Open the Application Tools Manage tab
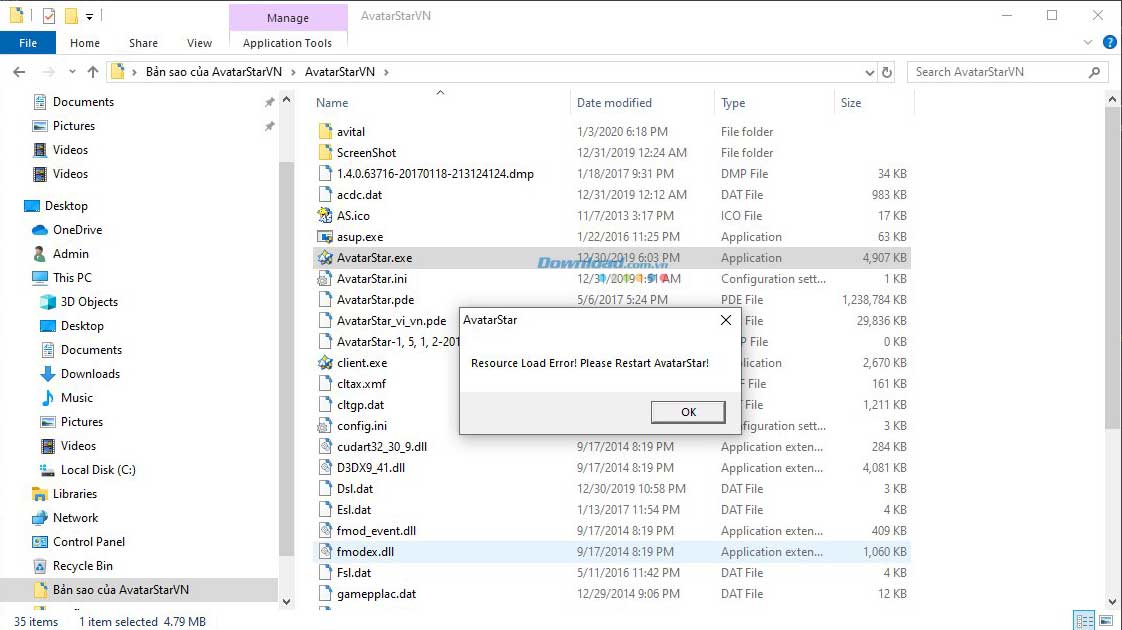 [x=288, y=17]
